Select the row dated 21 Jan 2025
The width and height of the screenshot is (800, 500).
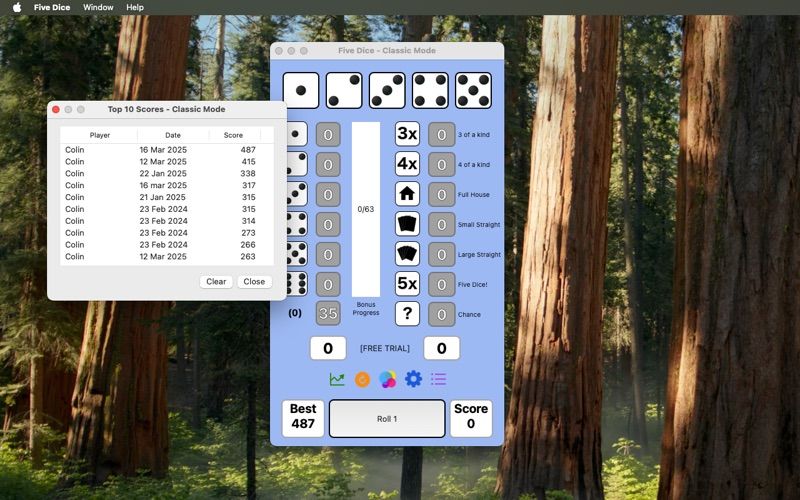(167, 197)
